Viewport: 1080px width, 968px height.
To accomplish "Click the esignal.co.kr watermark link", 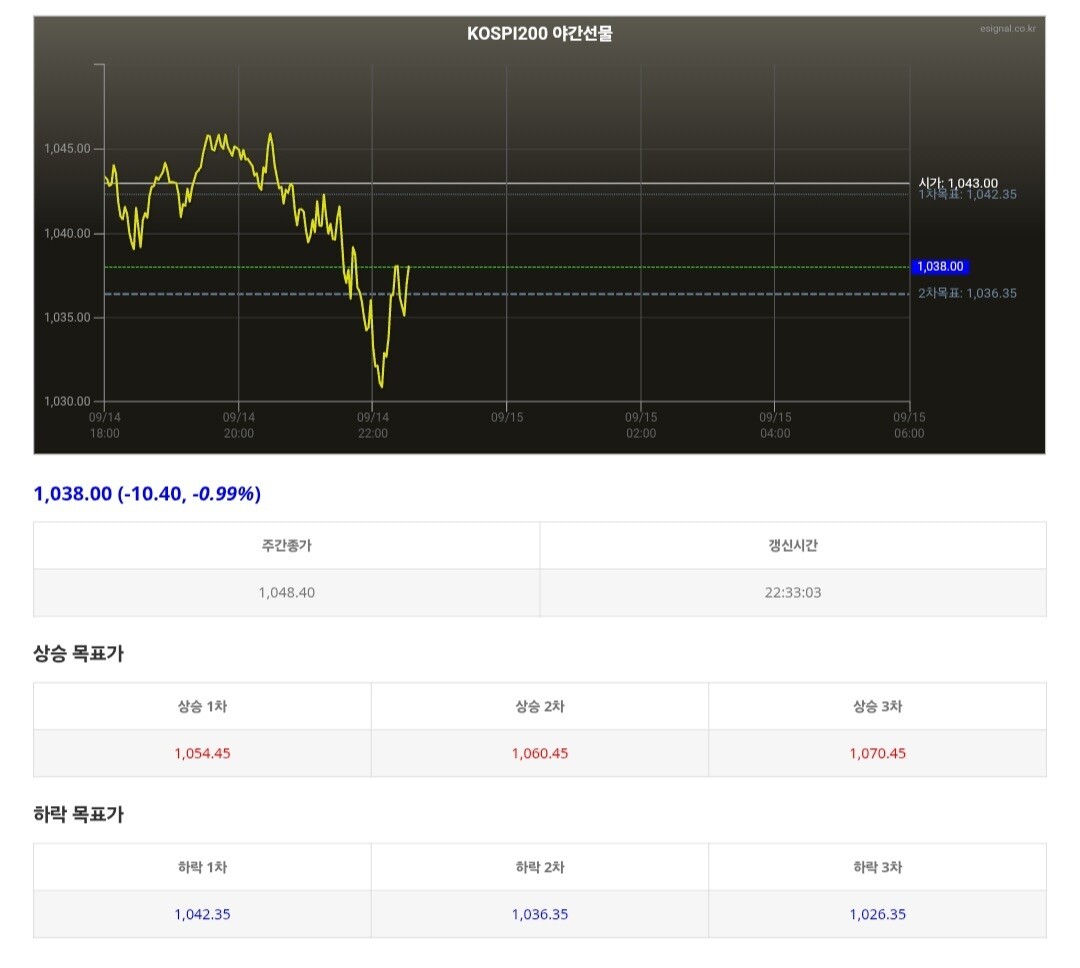I will click(x=1007, y=28).
